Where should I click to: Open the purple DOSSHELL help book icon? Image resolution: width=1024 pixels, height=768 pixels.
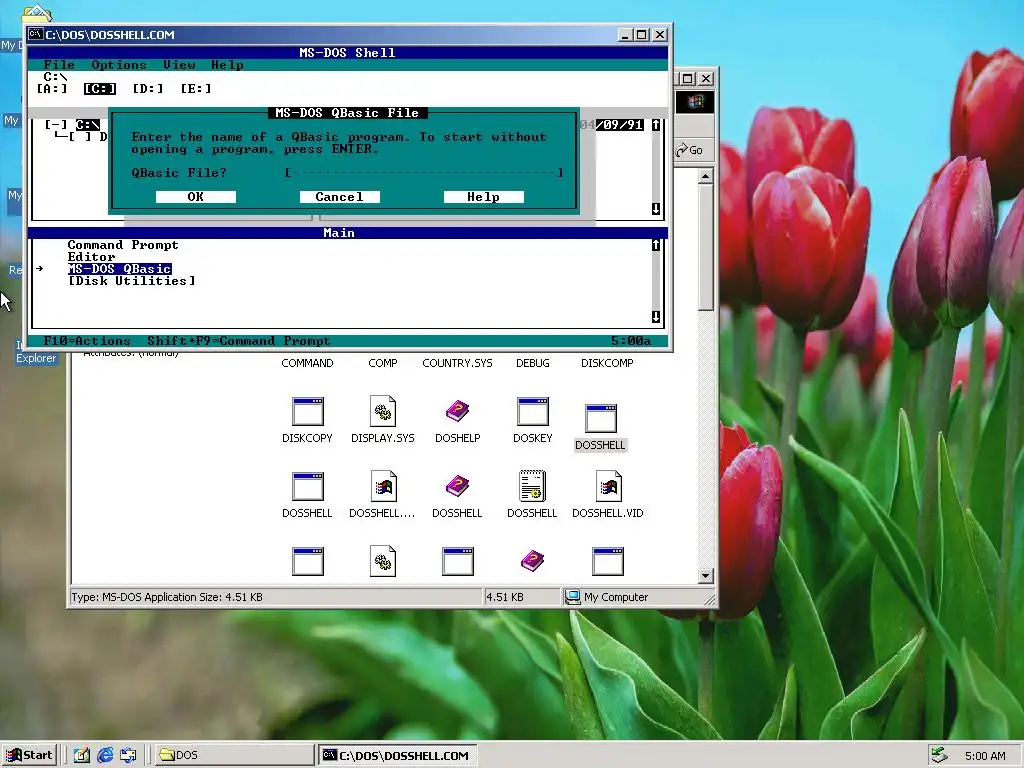[457, 487]
